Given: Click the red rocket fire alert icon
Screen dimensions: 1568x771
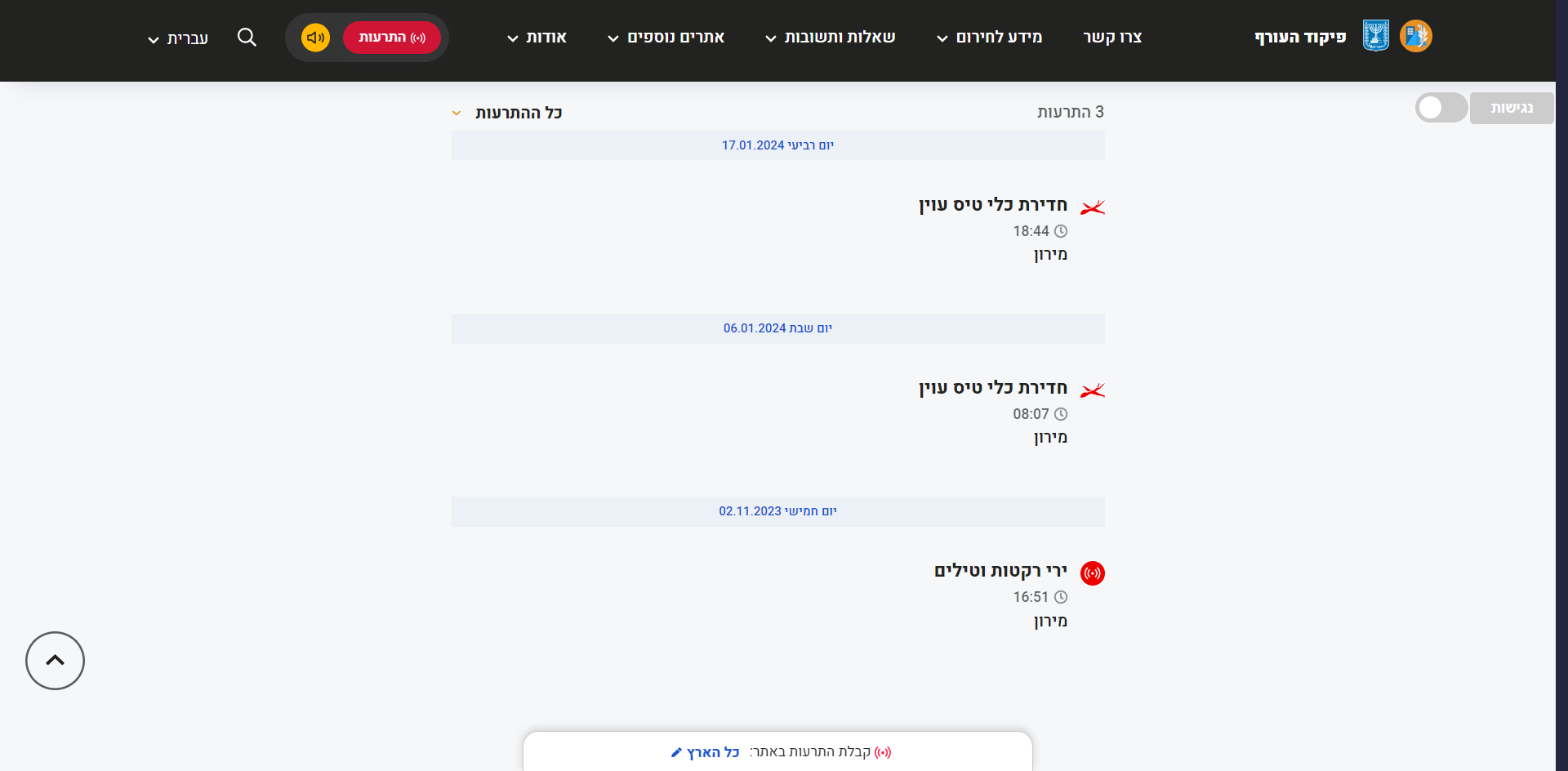Looking at the screenshot, I should (x=1092, y=573).
